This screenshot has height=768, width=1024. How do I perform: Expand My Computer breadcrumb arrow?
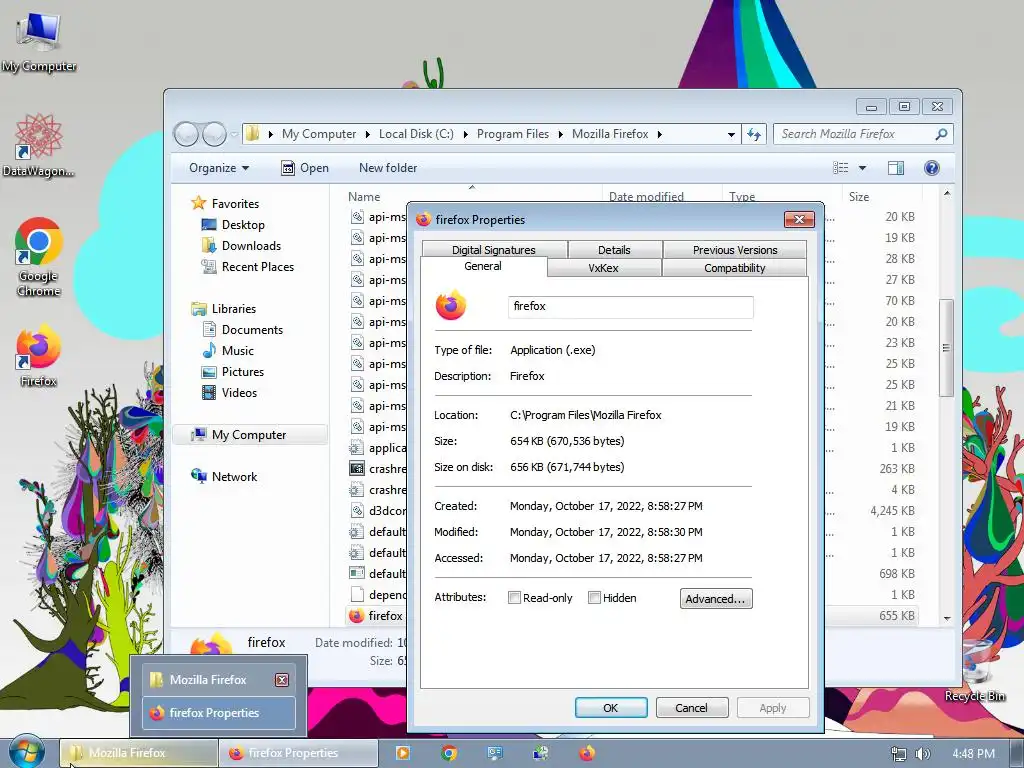367,134
